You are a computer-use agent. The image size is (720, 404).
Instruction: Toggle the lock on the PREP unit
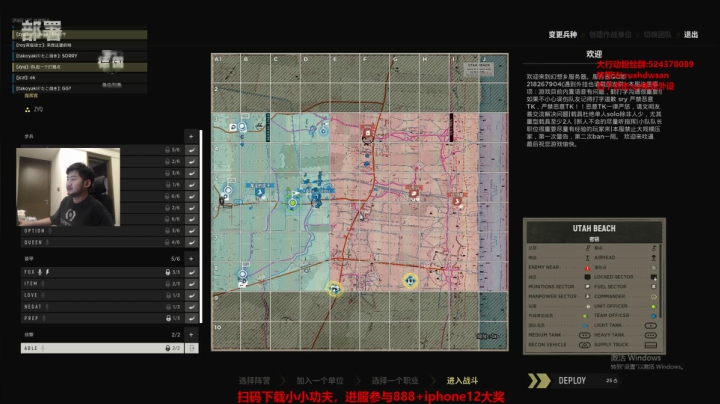168,318
